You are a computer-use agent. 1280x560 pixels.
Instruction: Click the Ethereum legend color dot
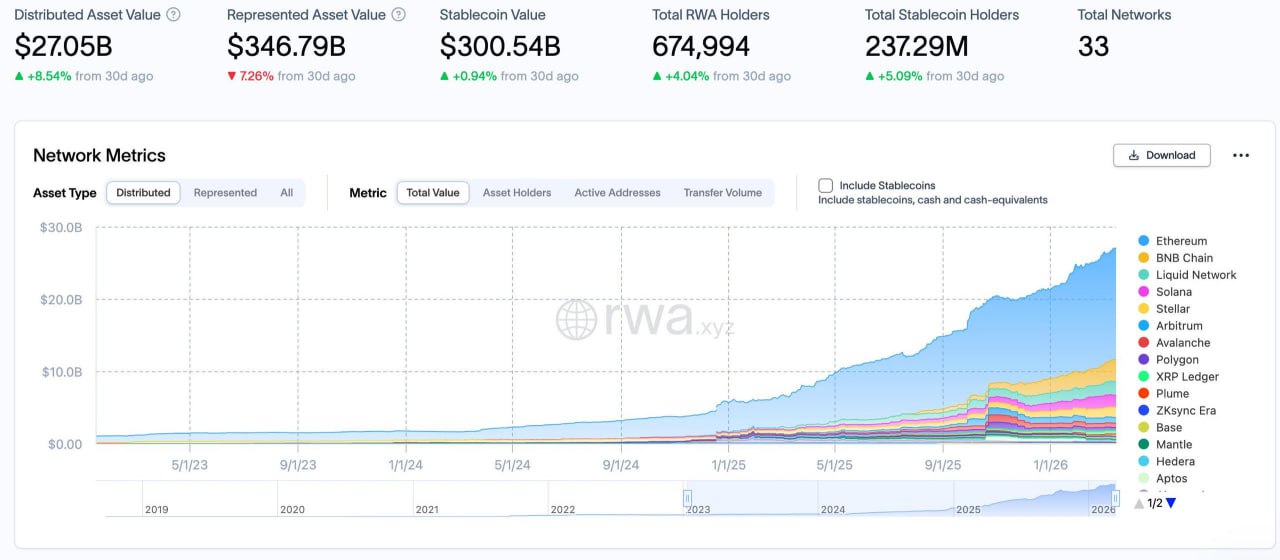click(x=1143, y=241)
